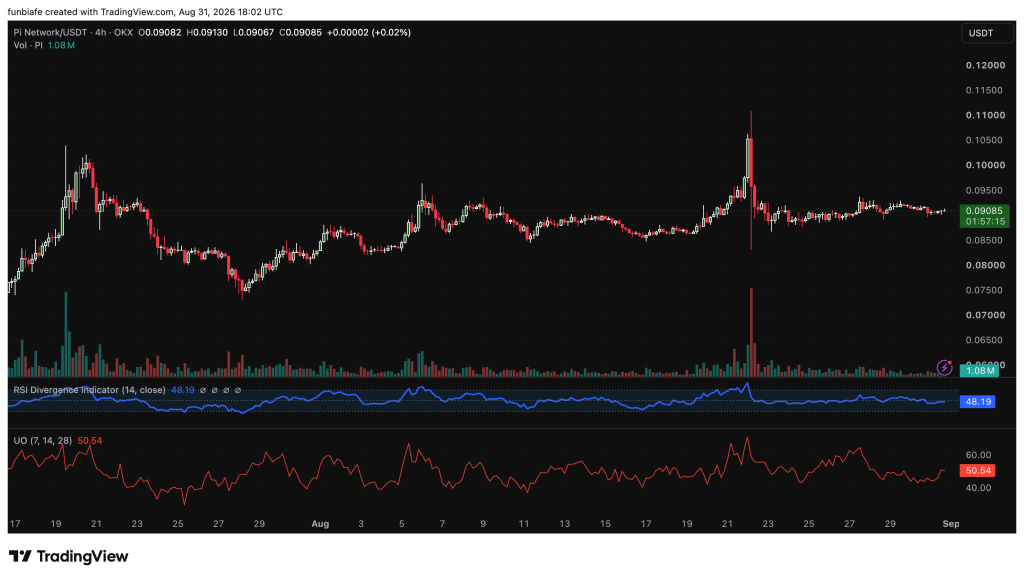The width and height of the screenshot is (1024, 579).
Task: Click the Pi Network/USDT symbol title
Action: (51, 32)
